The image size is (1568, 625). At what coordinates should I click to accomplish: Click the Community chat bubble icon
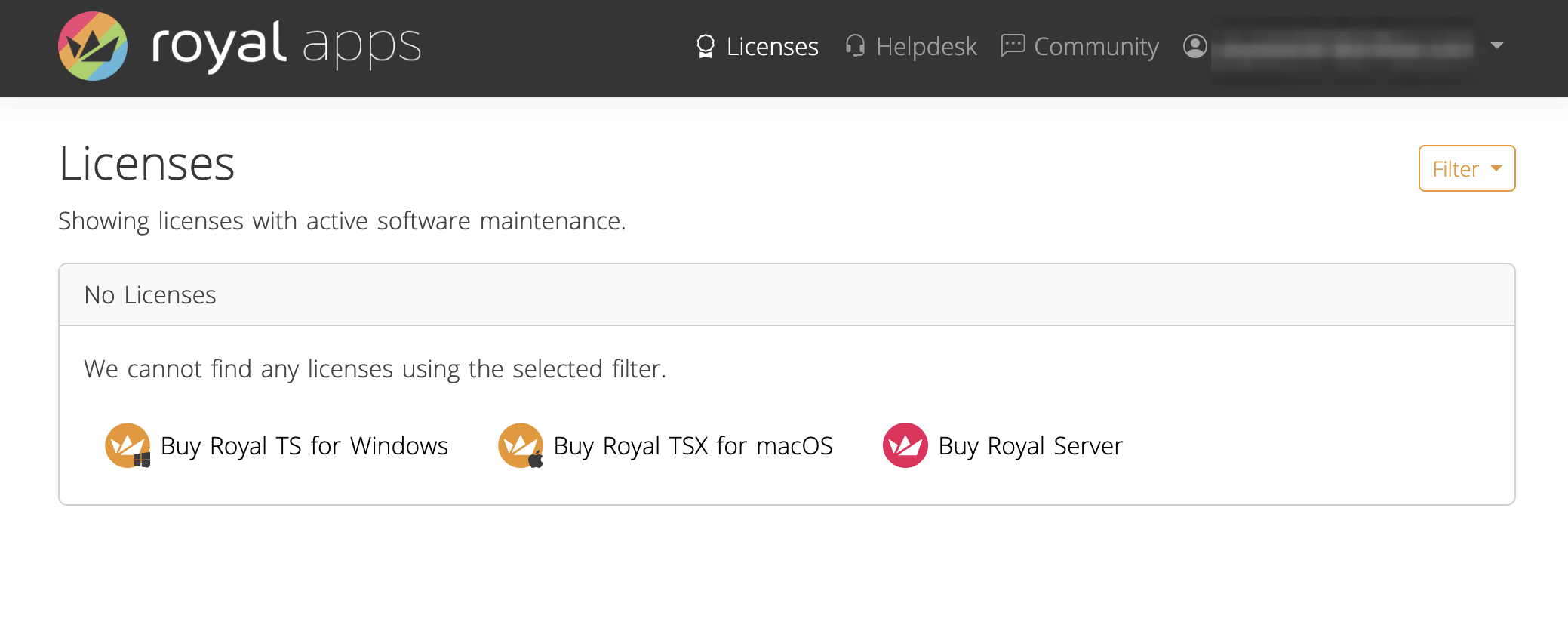click(x=1013, y=46)
